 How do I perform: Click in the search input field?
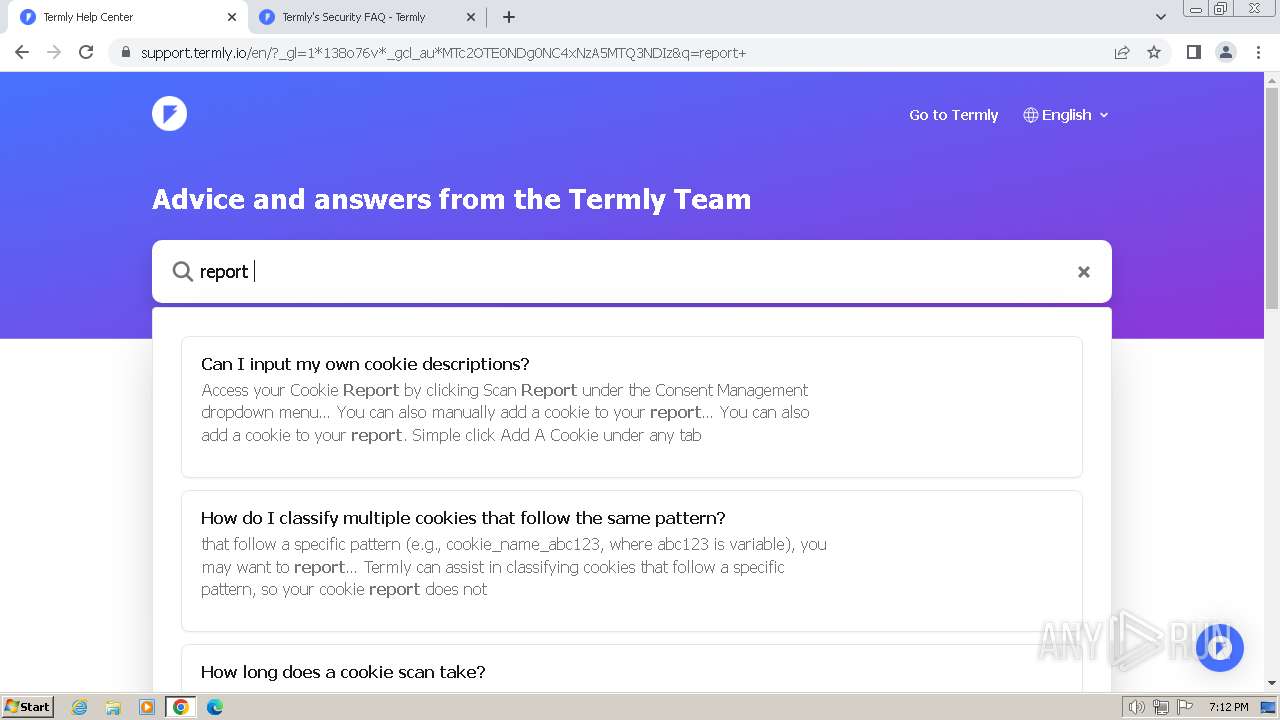coord(632,271)
